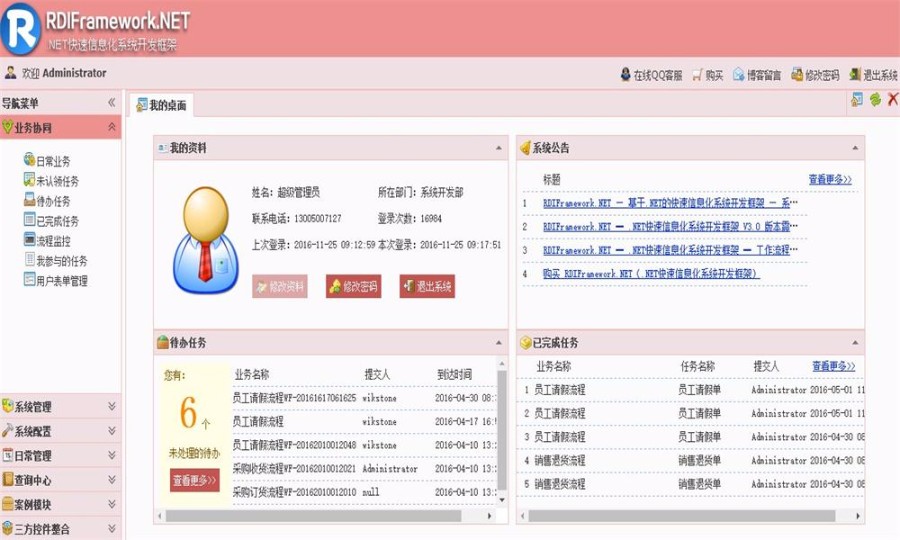Click the 任务名称 column header
The height and width of the screenshot is (540, 900).
[x=697, y=366]
